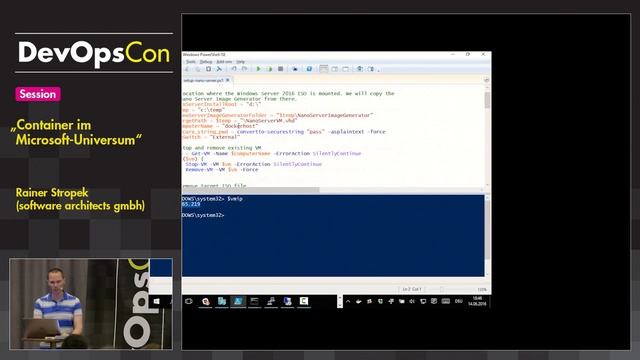Open the Help menu
640x360 pixels.
pos(240,62)
